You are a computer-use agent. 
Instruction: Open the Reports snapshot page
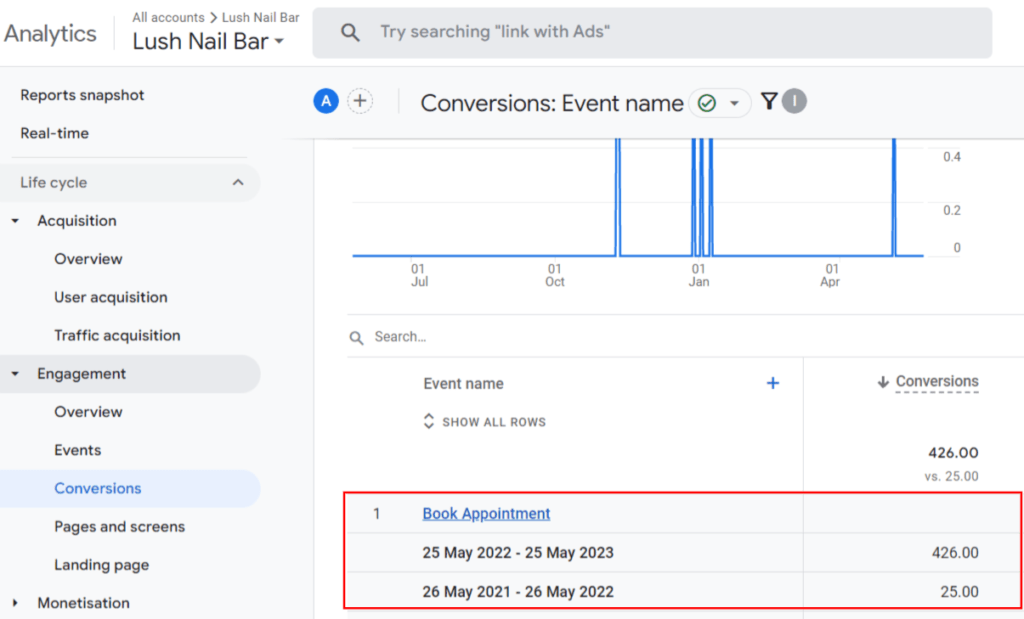(82, 95)
